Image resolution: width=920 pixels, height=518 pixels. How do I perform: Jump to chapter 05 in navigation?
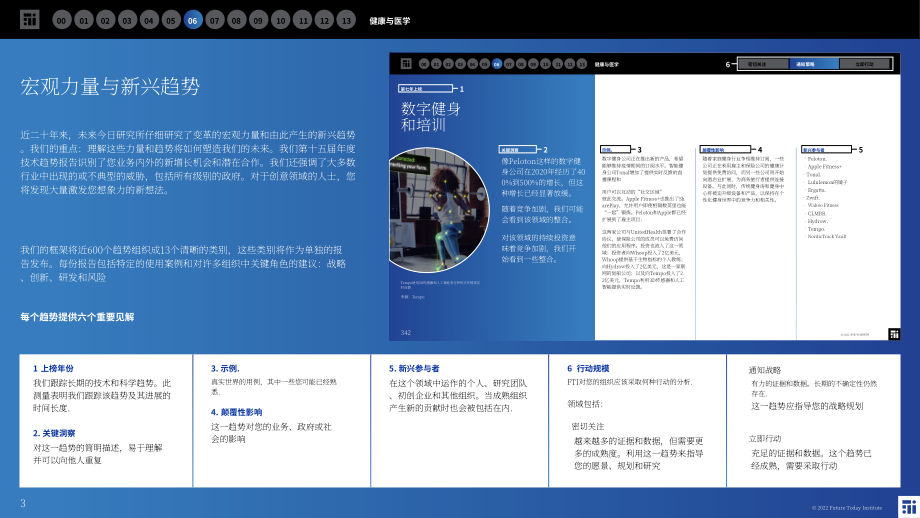click(x=171, y=21)
